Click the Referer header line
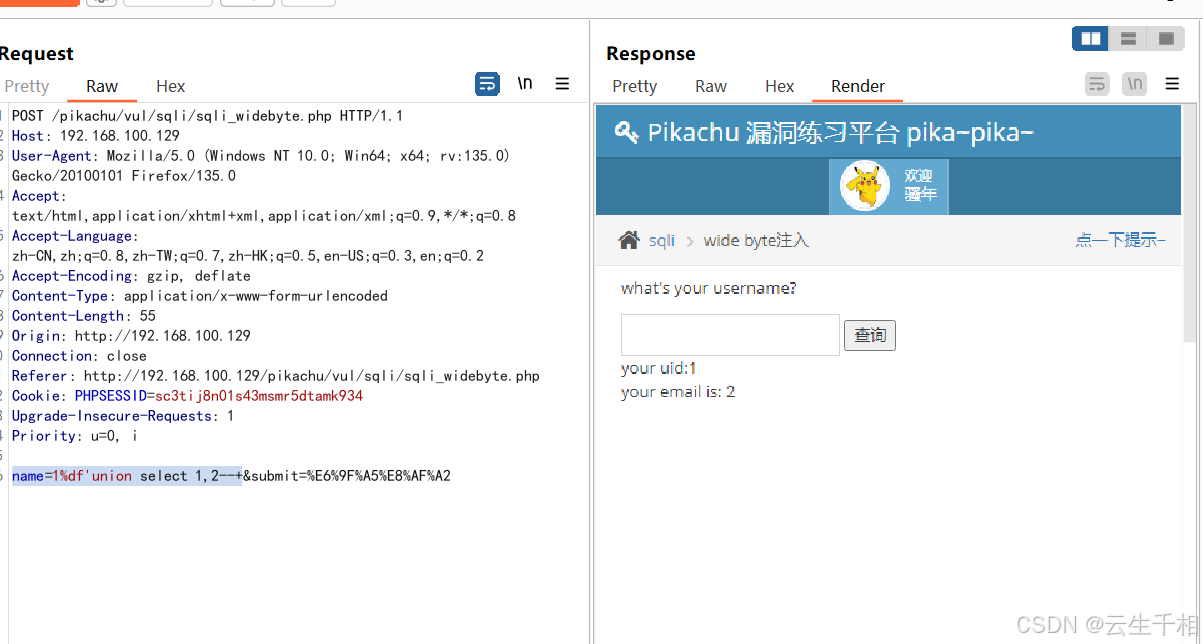1203x644 pixels. coord(276,376)
